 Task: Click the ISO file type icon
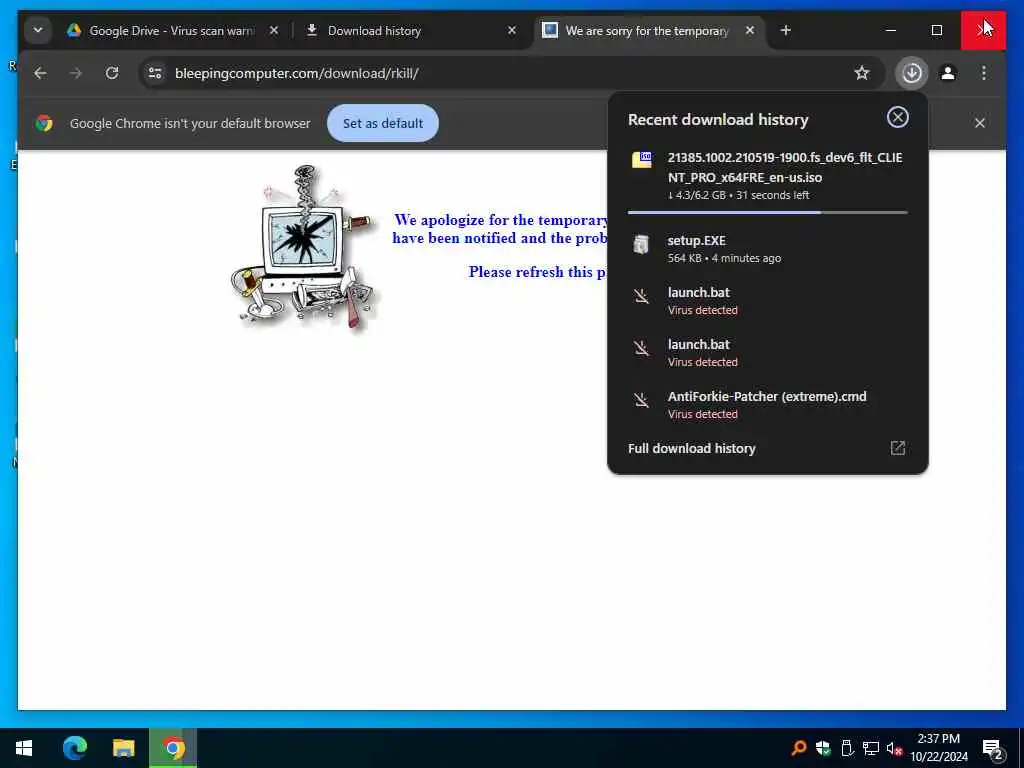coord(641,160)
